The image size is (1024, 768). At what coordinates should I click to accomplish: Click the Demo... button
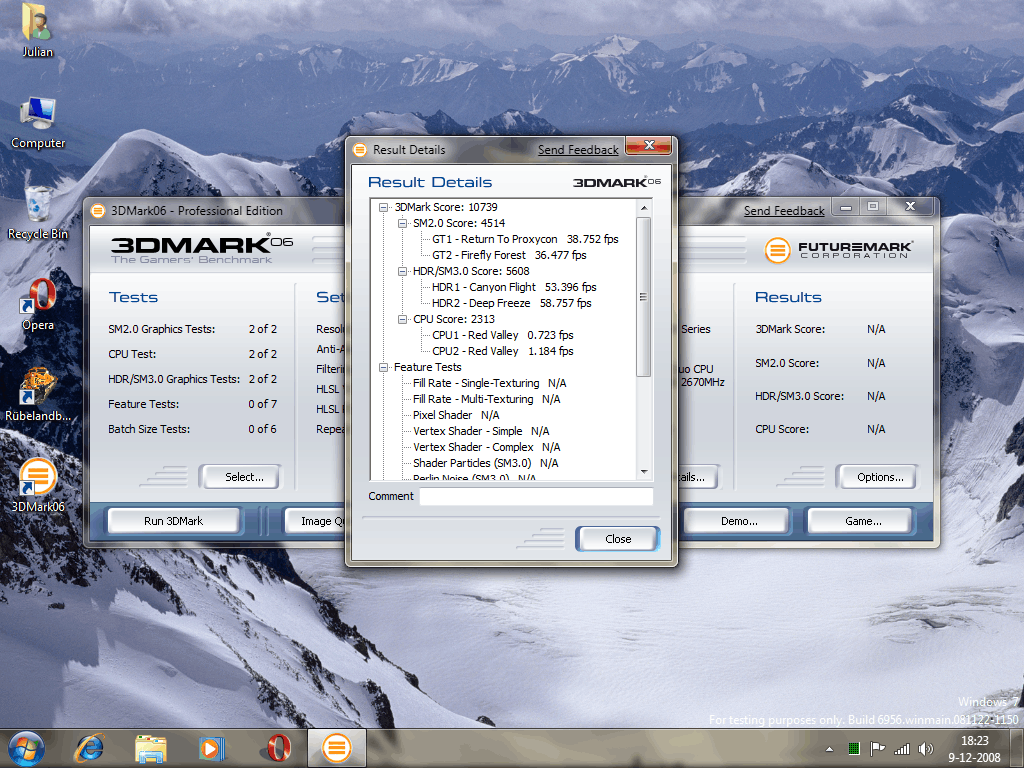pyautogui.click(x=738, y=521)
